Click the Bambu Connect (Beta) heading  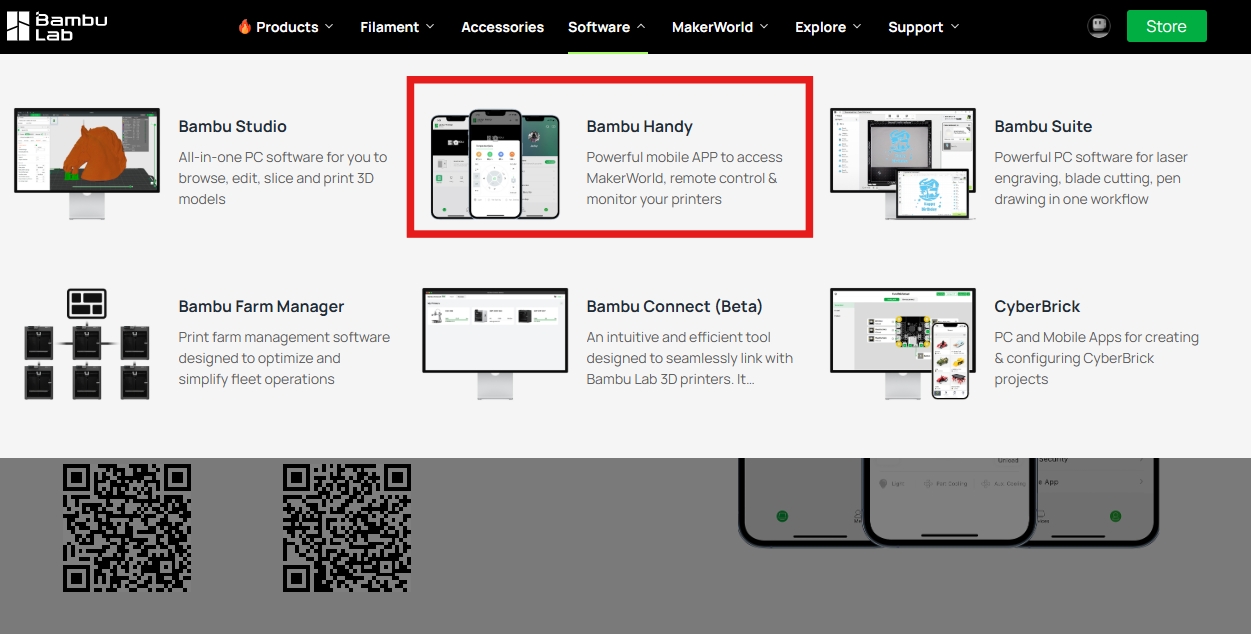point(674,306)
